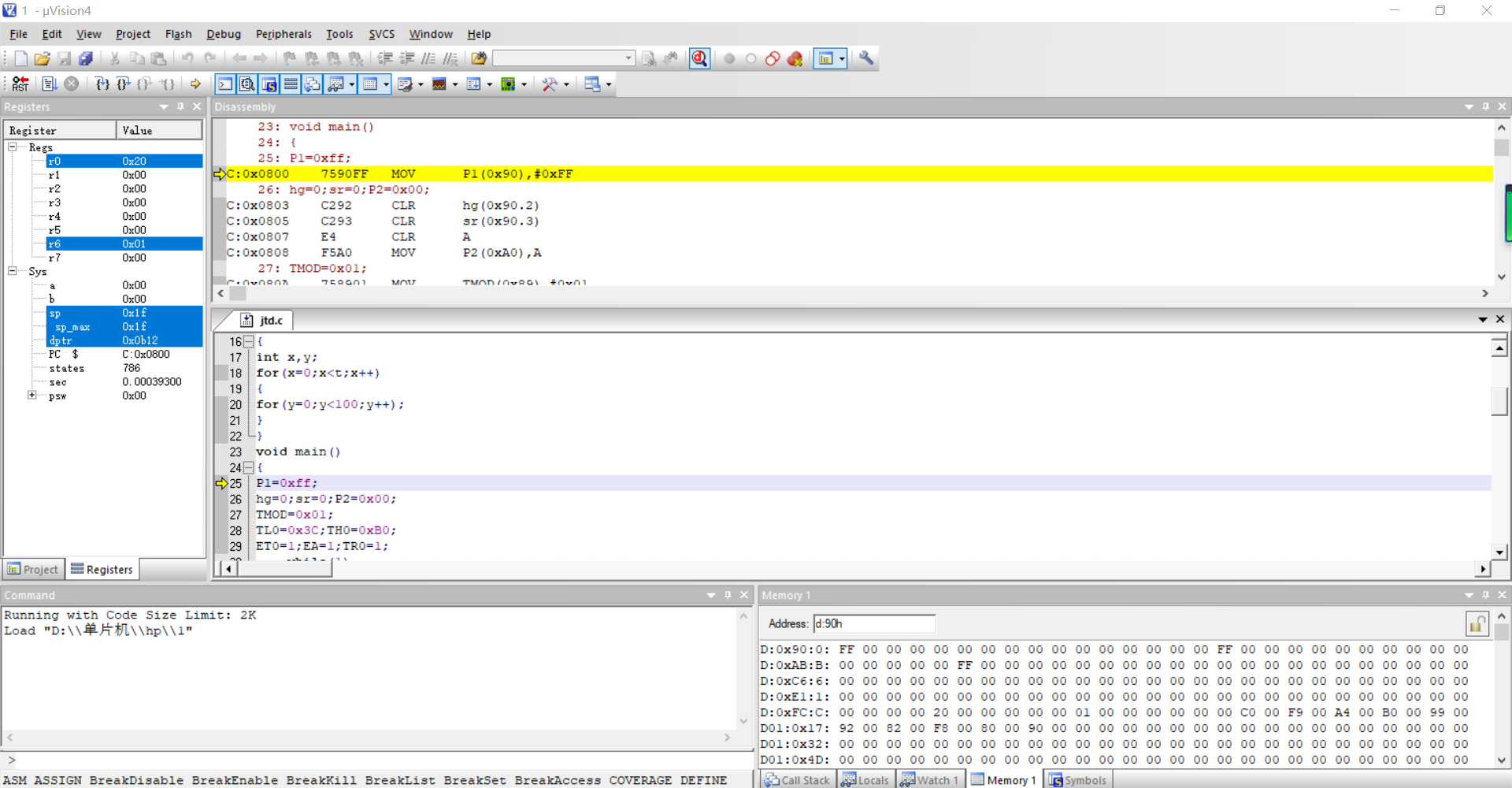Click Show Next Statement yellow arrow
The image size is (1512, 788).
pyautogui.click(x=195, y=84)
